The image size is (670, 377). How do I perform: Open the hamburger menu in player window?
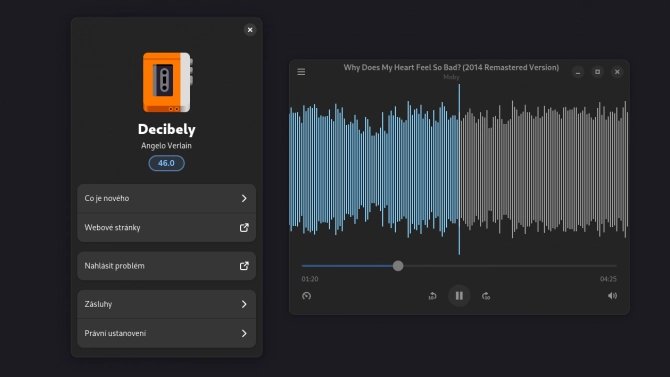[301, 72]
